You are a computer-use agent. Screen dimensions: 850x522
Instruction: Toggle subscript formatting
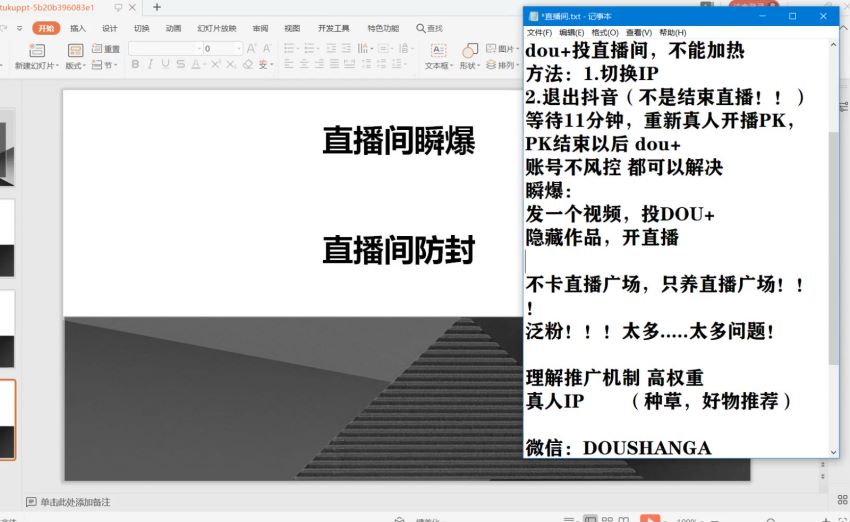click(231, 64)
